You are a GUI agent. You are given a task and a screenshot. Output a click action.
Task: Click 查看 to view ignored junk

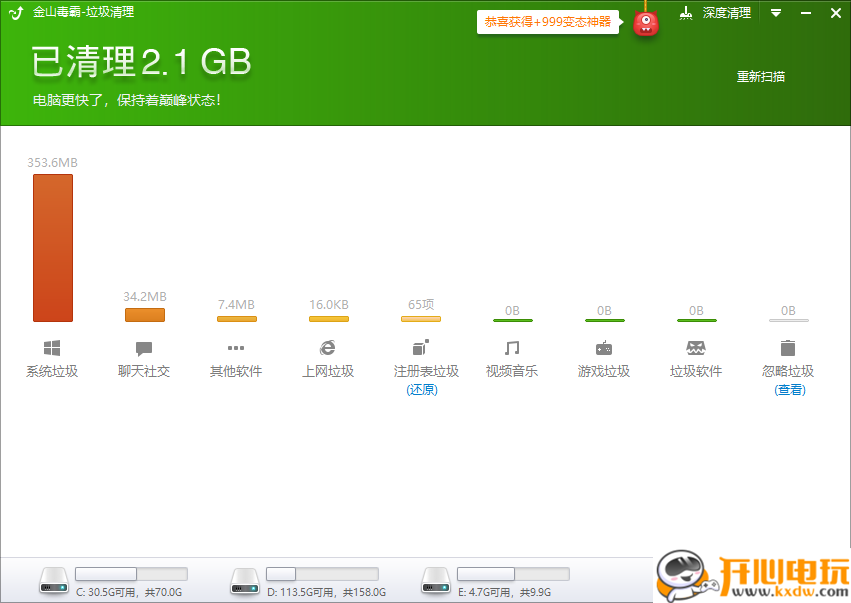[x=788, y=390]
